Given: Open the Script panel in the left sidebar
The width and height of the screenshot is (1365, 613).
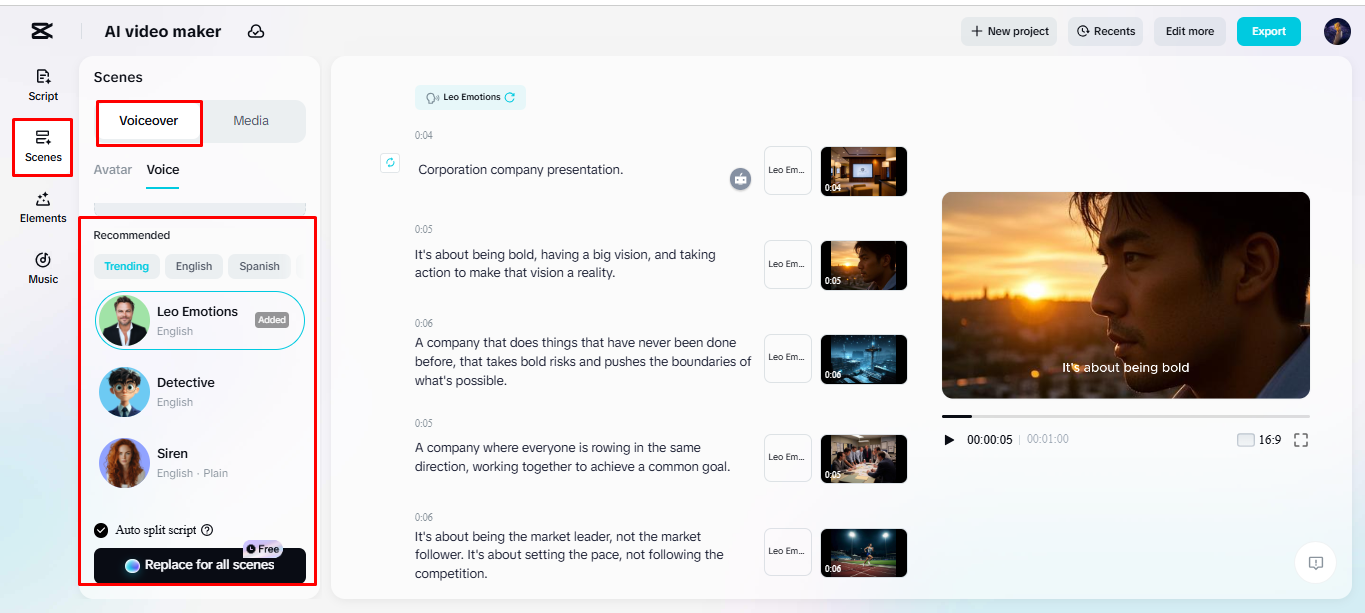Looking at the screenshot, I should point(42,84).
